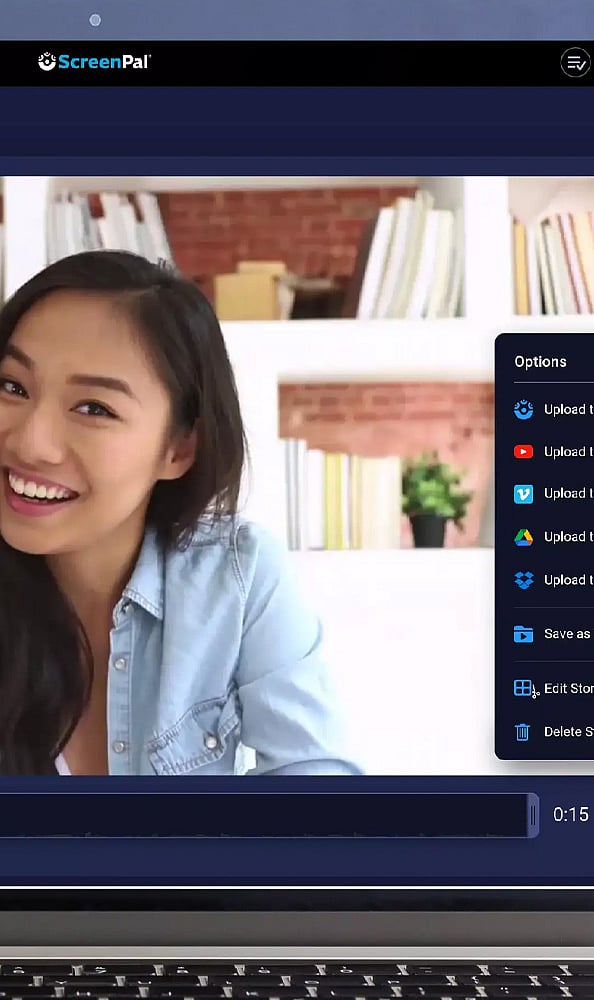Click the Dropbox upload icon
The image size is (594, 1000).
523,580
